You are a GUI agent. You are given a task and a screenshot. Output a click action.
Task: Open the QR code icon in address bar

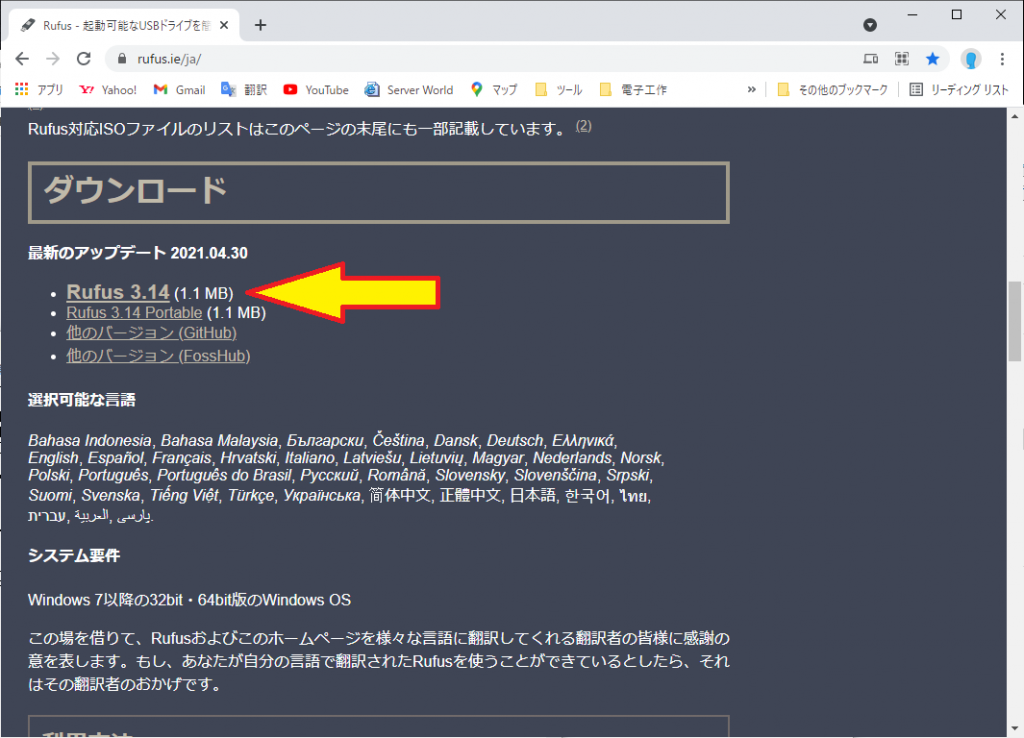pos(902,59)
